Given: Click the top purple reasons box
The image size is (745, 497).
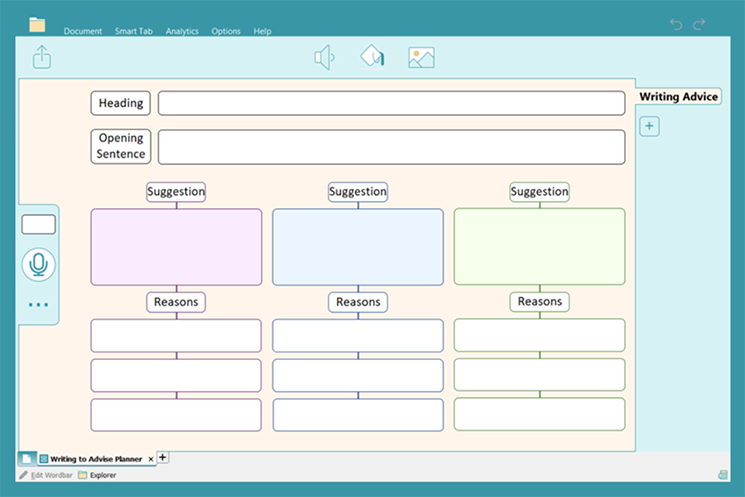Looking at the screenshot, I should pyautogui.click(x=176, y=335).
